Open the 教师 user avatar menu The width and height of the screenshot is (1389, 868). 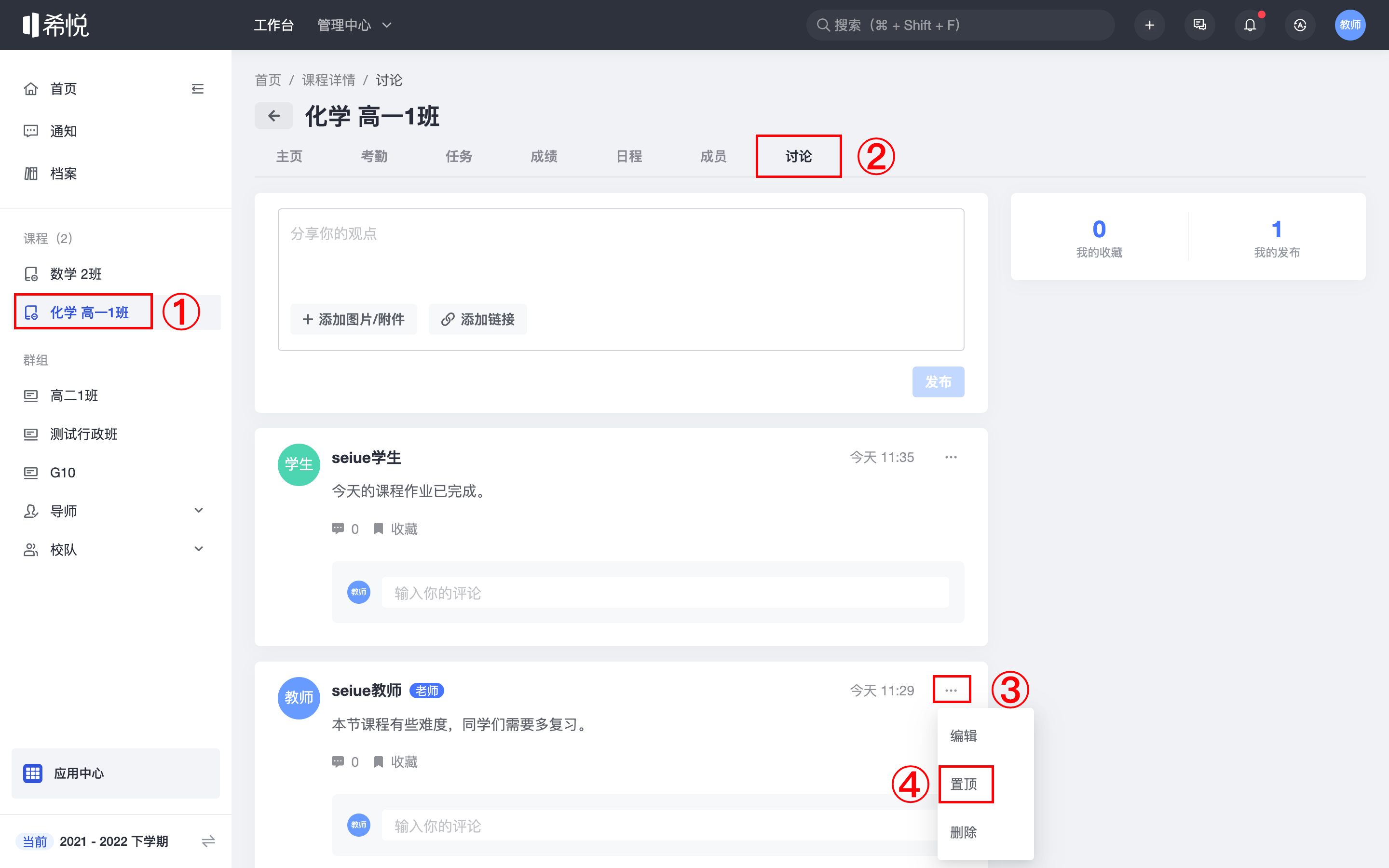(x=1350, y=25)
